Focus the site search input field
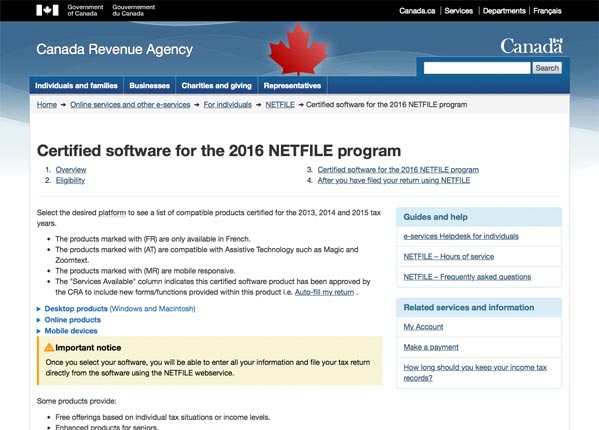 tap(477, 68)
